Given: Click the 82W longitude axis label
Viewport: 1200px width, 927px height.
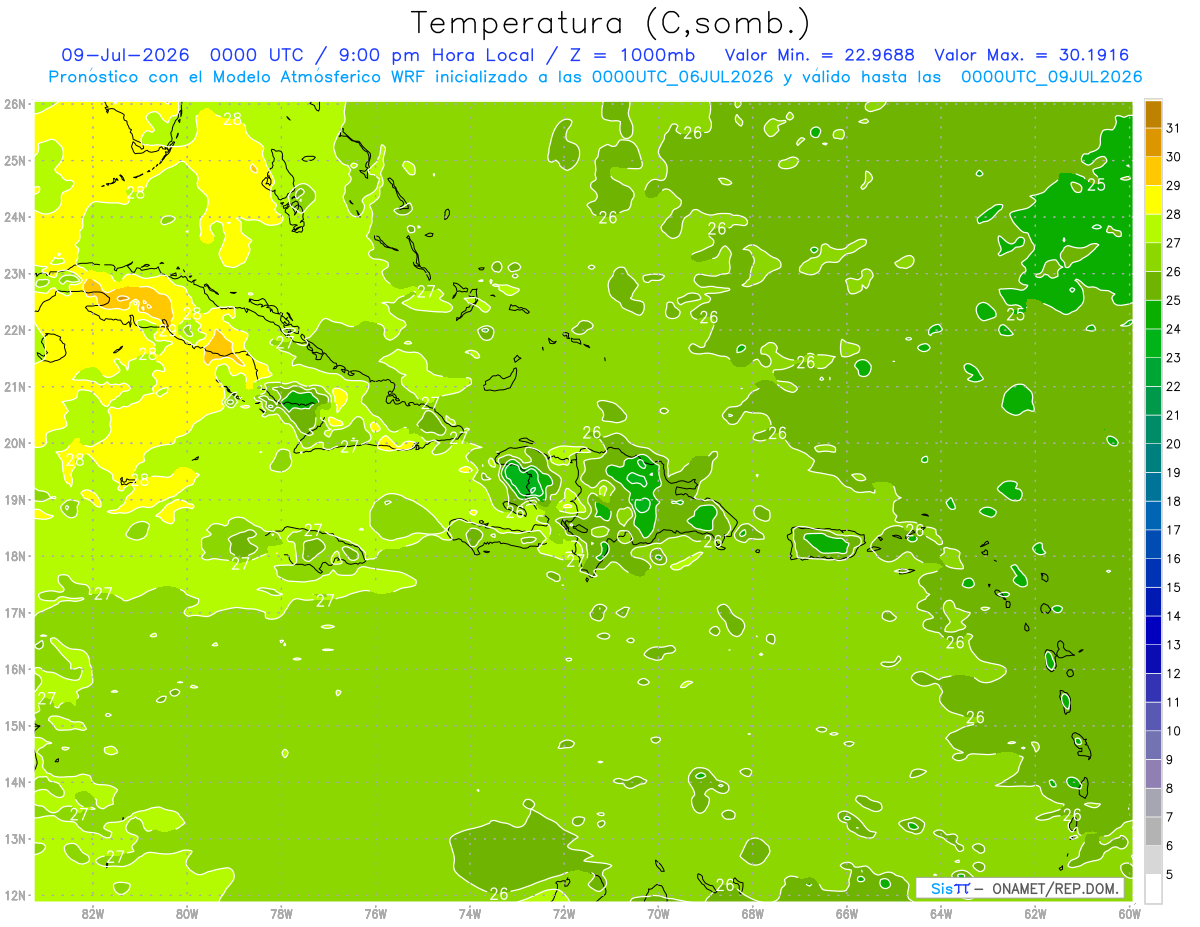Looking at the screenshot, I should (93, 913).
